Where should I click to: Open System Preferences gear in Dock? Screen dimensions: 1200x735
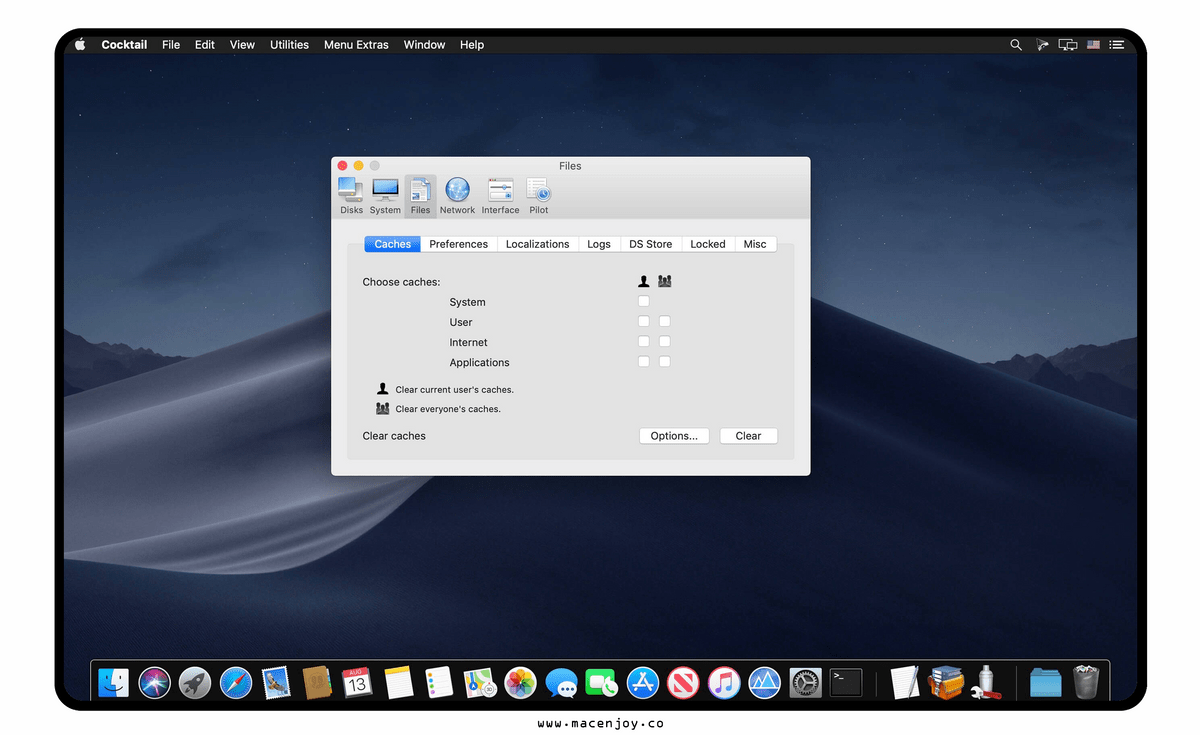(x=805, y=683)
